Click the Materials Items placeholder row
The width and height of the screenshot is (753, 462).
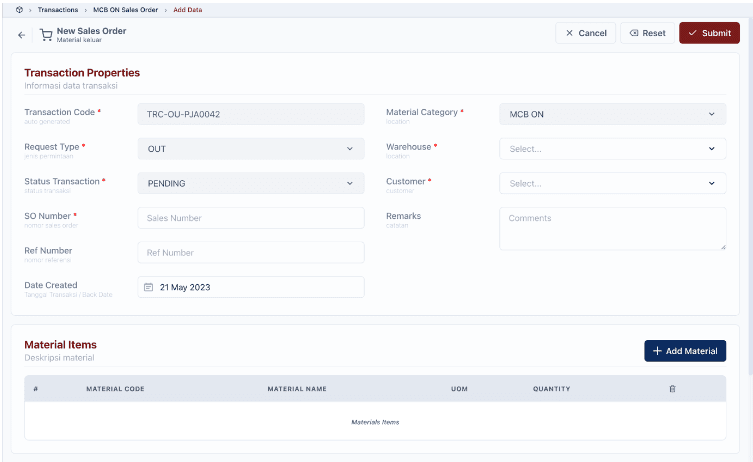coord(375,421)
